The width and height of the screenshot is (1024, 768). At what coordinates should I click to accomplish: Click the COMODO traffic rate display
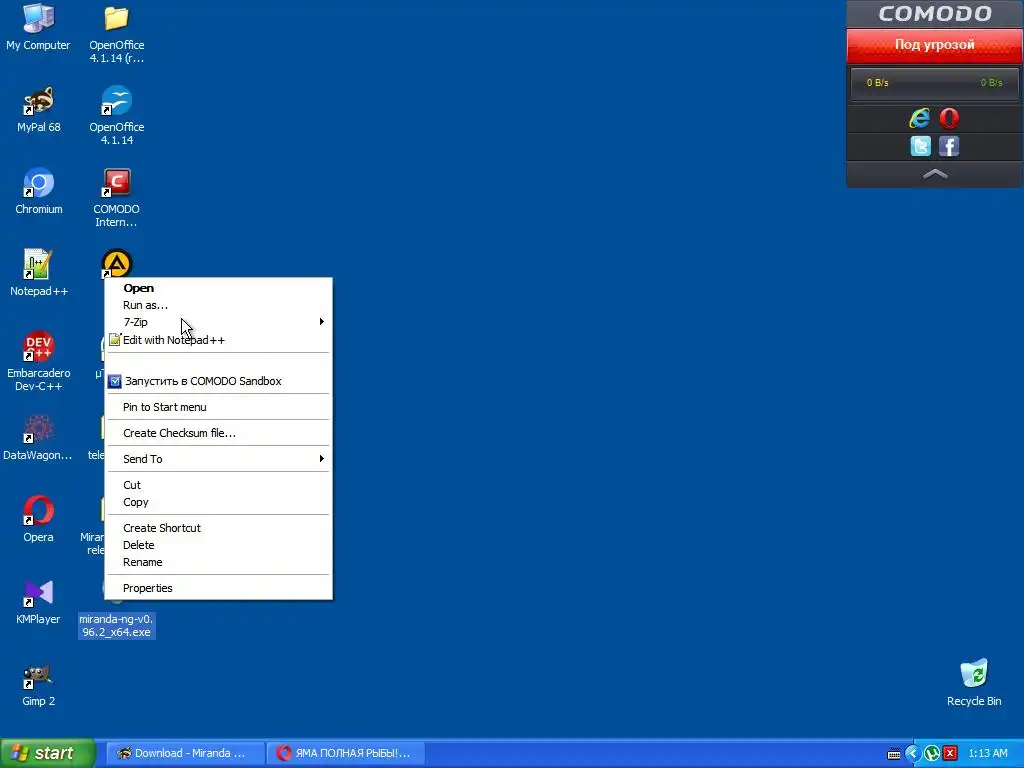[935, 83]
